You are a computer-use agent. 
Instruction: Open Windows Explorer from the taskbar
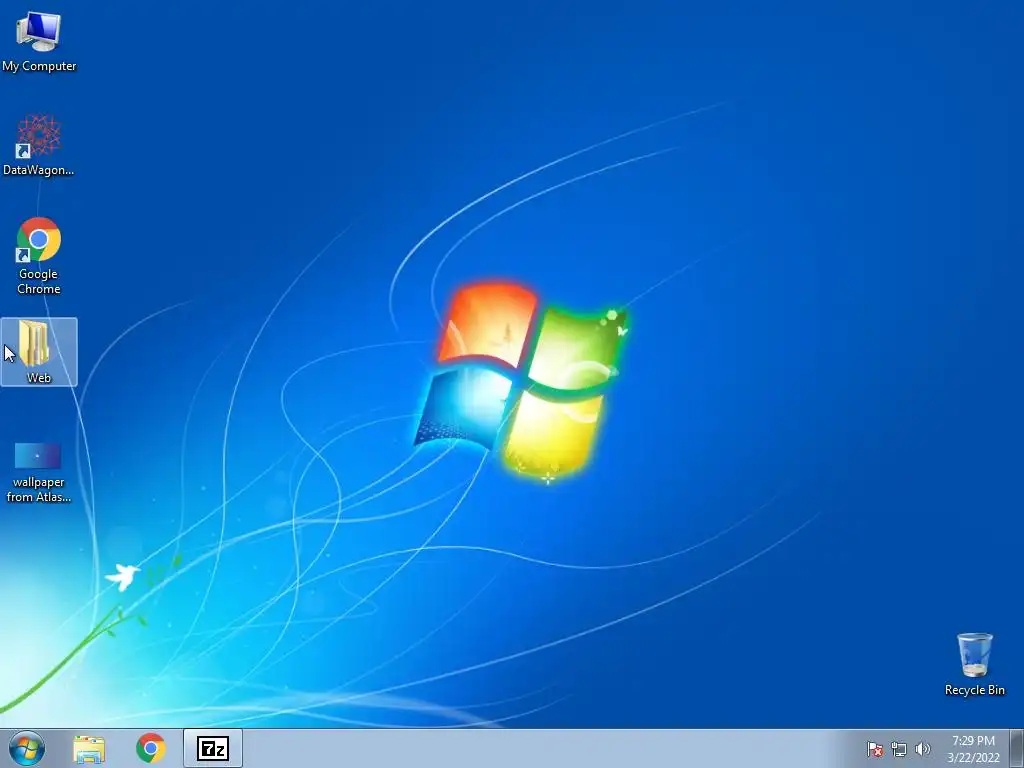tap(89, 748)
